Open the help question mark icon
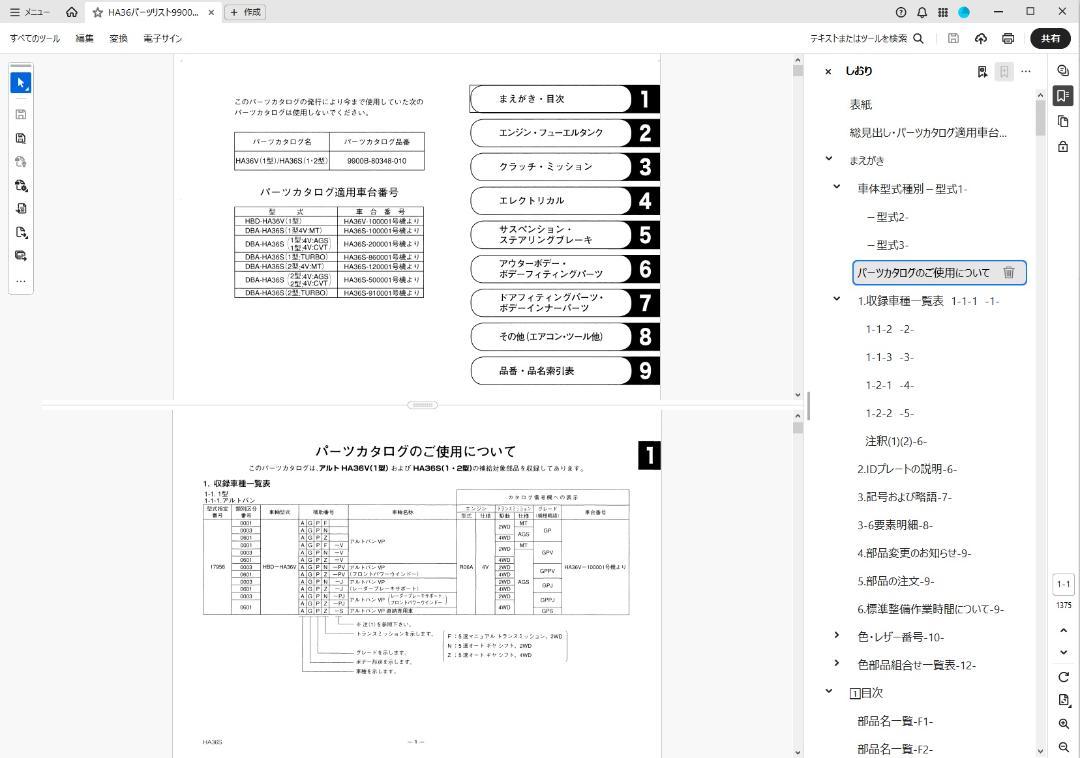The height and width of the screenshot is (758, 1080). tap(901, 12)
